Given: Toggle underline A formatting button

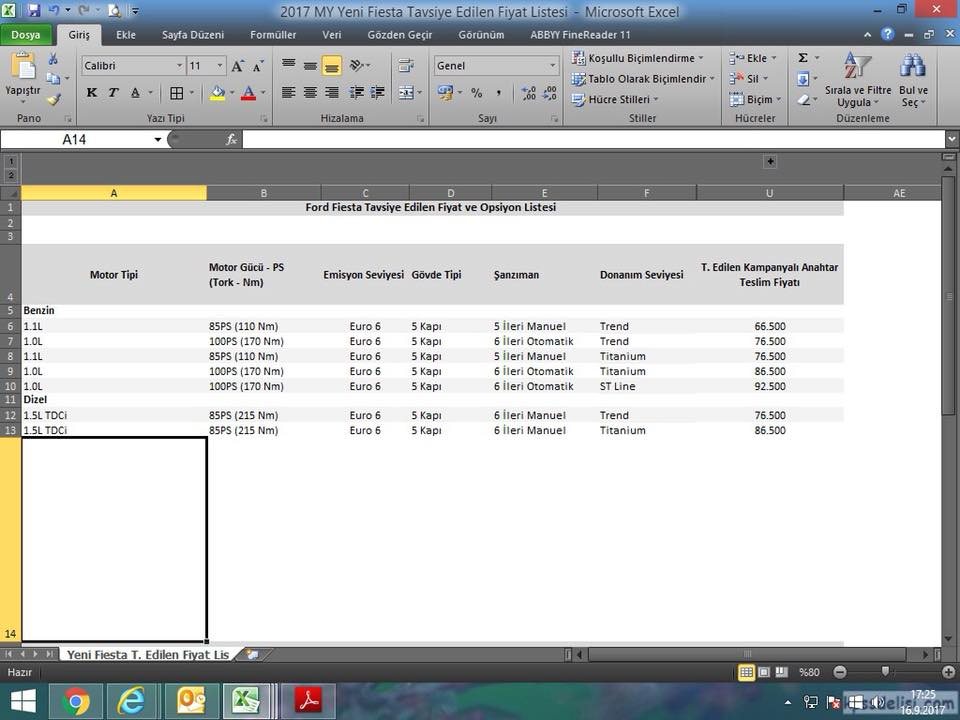Looking at the screenshot, I should point(135,92).
